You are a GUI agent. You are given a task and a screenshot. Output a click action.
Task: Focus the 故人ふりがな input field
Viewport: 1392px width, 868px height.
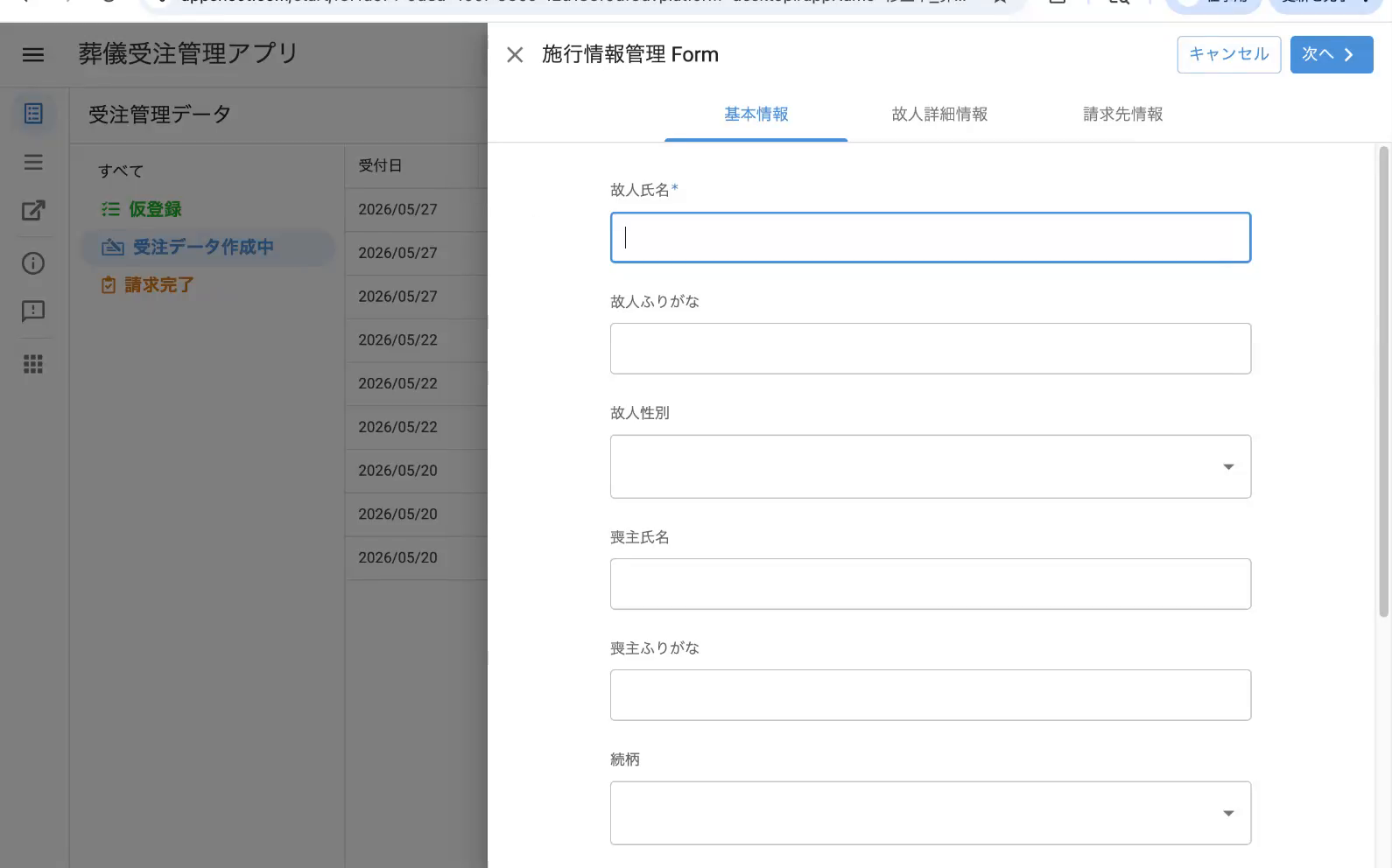pos(931,348)
